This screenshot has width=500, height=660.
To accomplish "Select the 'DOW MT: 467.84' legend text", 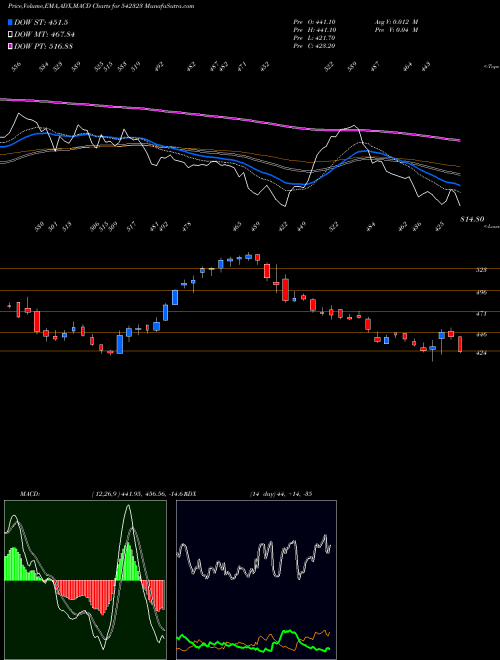I will click(44, 34).
